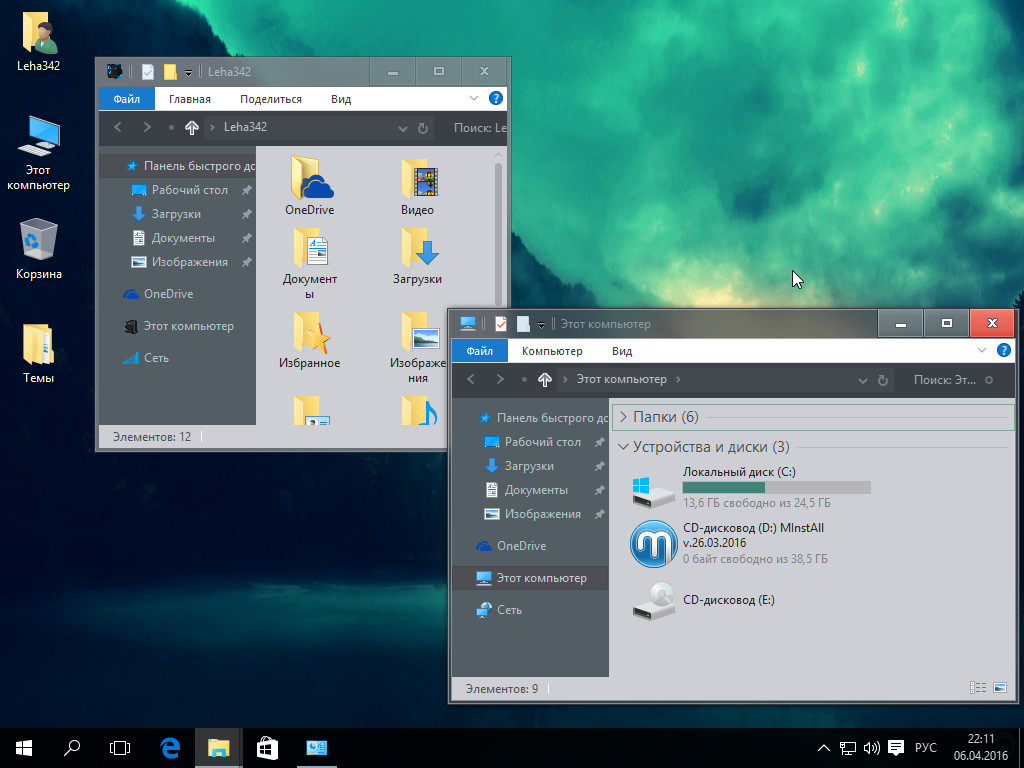Unpin Рабочий стол in the Leha342 sidebar

click(x=246, y=190)
